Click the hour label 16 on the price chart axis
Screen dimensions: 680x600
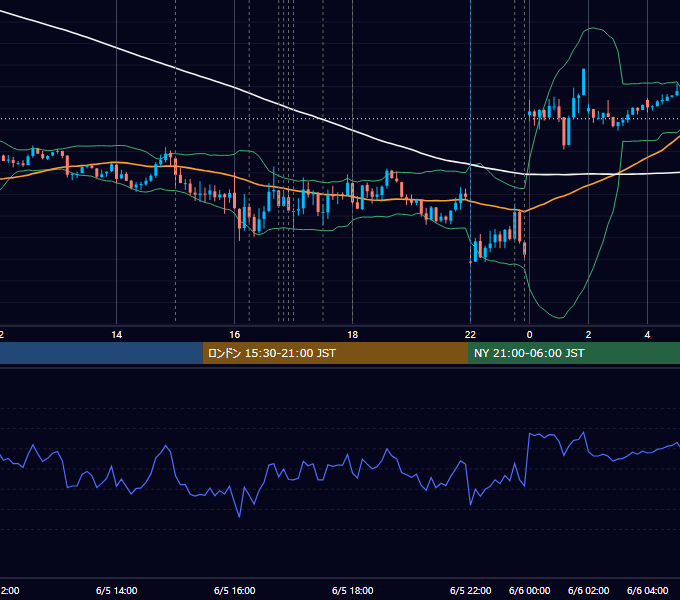234,335
